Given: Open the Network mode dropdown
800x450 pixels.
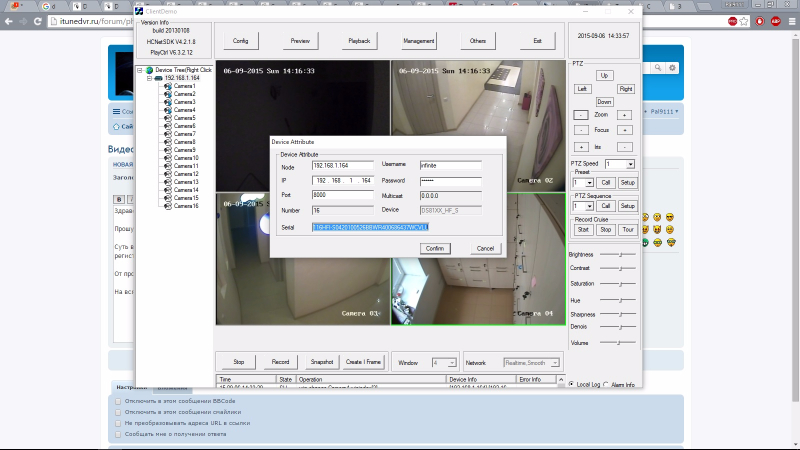Looking at the screenshot, I should coord(555,363).
